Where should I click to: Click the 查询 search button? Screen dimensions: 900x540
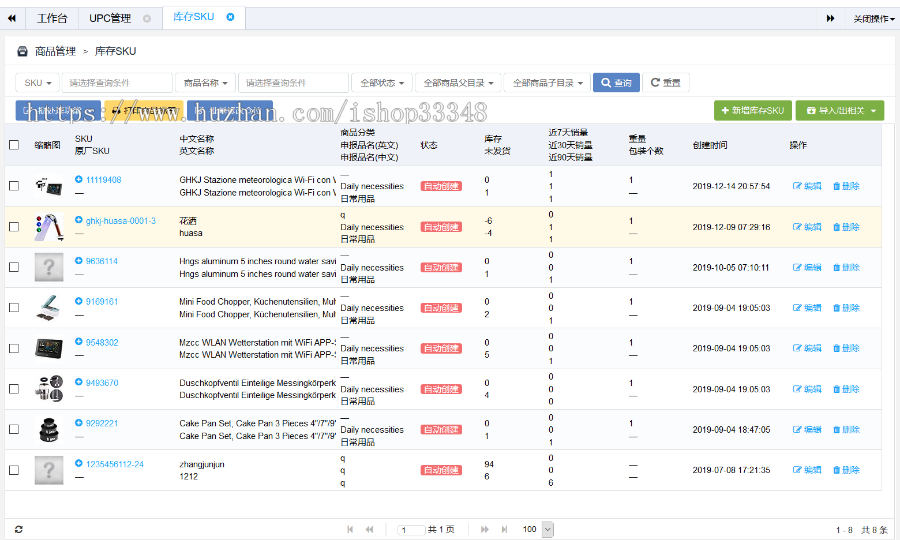pyautogui.click(x=616, y=83)
